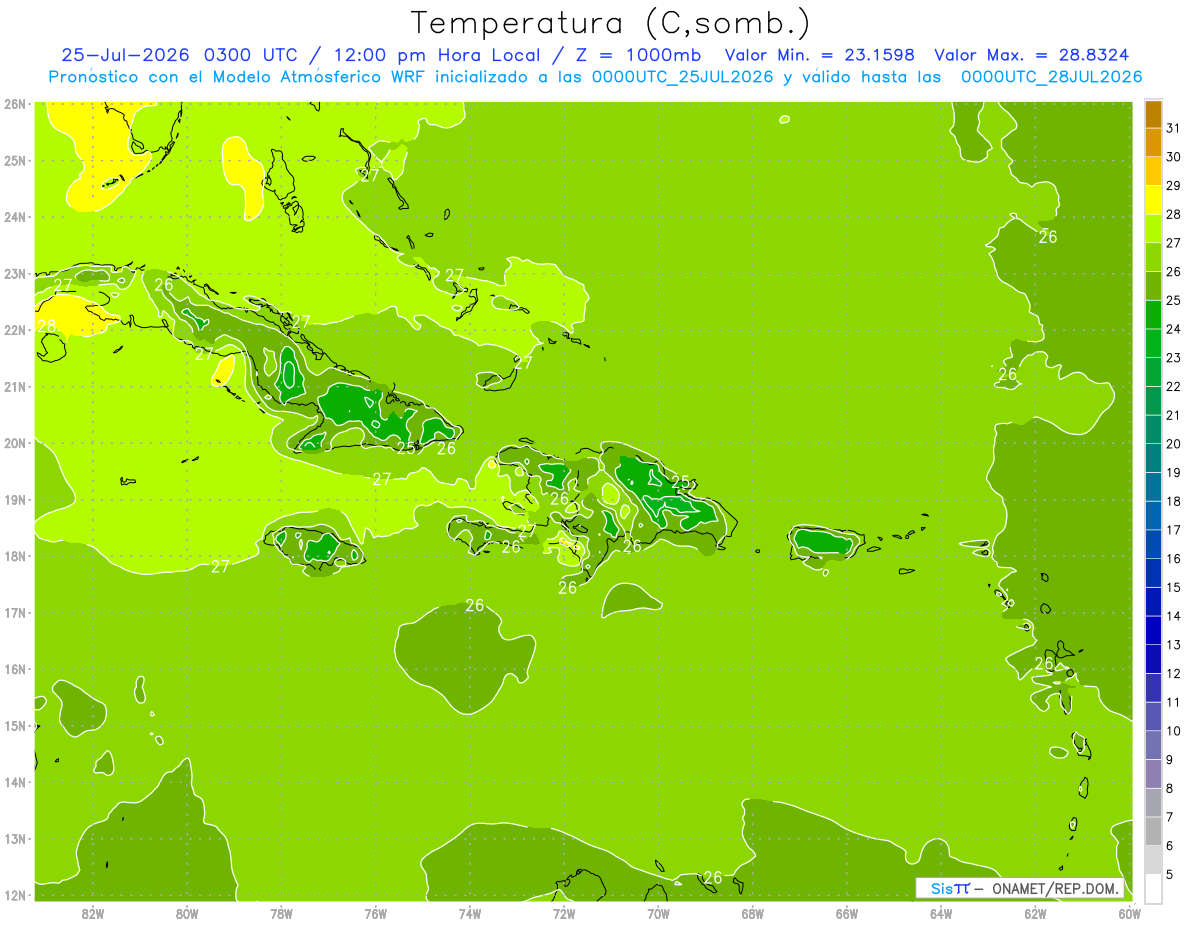Image resolution: width=1200 pixels, height=927 pixels.
Task: Click "Valor Min. = 23.1598"
Action: click(x=819, y=55)
